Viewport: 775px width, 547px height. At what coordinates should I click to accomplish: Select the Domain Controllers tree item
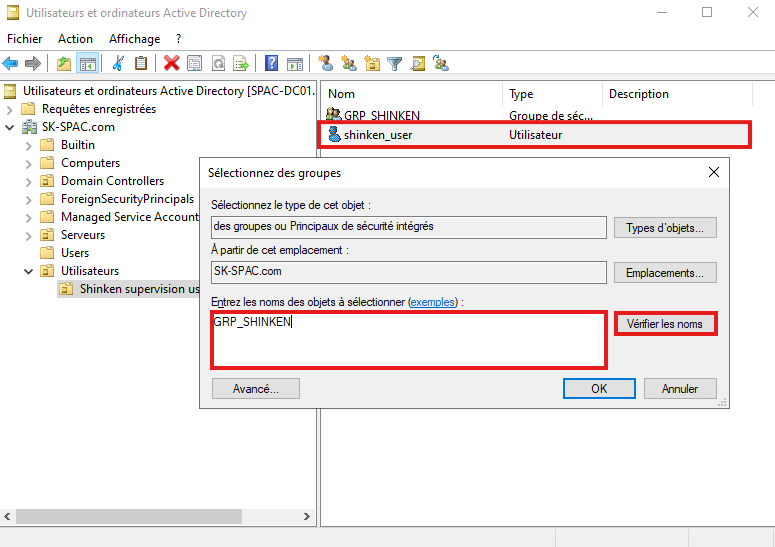112,181
